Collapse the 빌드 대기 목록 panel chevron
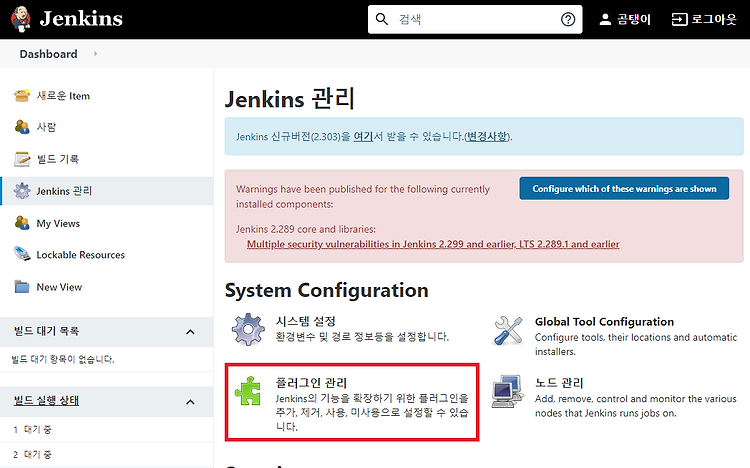750x468 pixels. (x=190, y=332)
